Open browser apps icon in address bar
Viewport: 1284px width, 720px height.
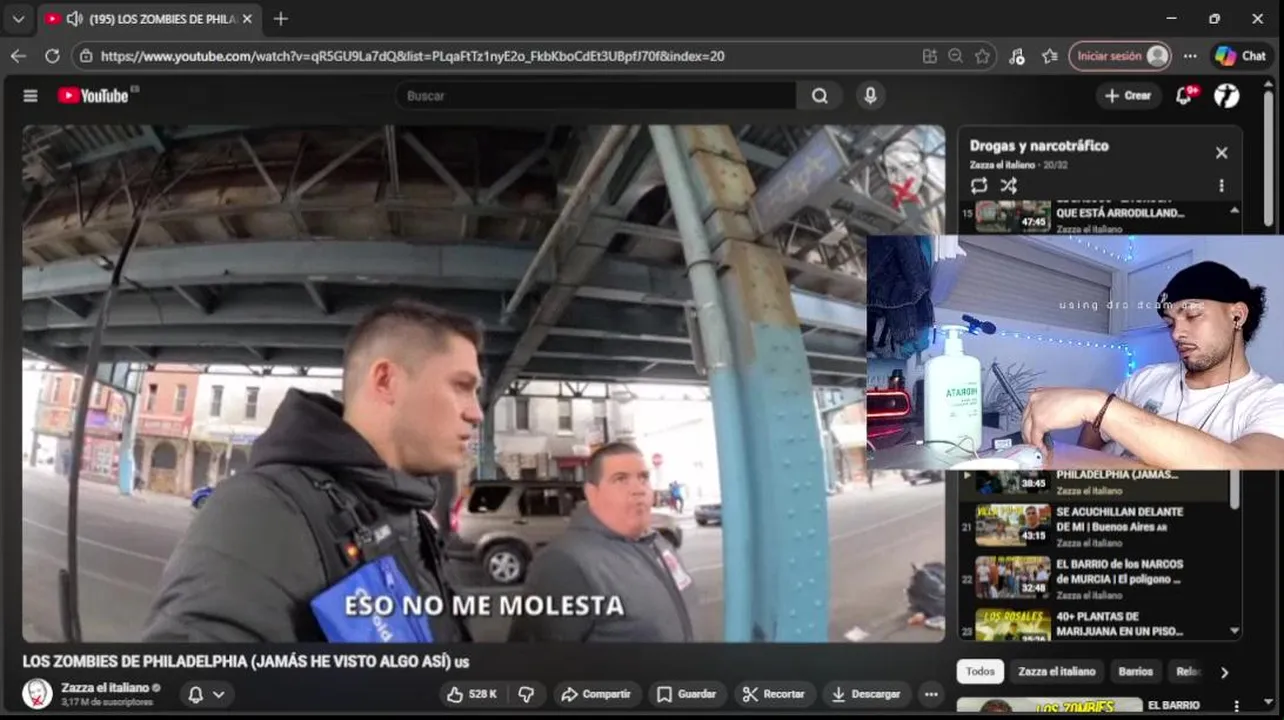(x=930, y=56)
